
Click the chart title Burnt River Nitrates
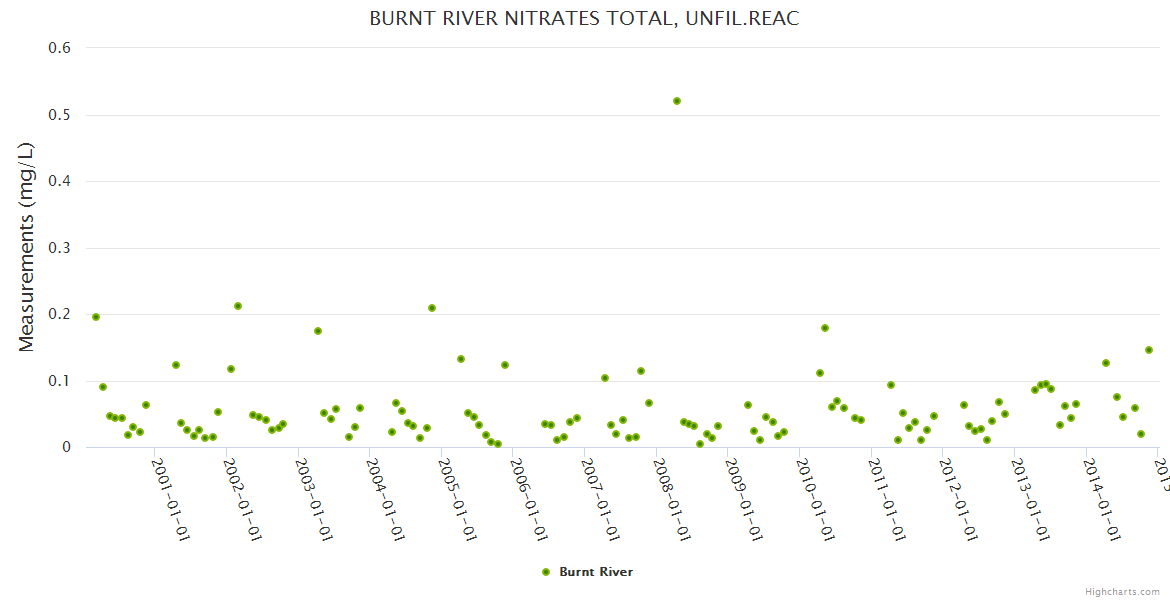tap(584, 19)
